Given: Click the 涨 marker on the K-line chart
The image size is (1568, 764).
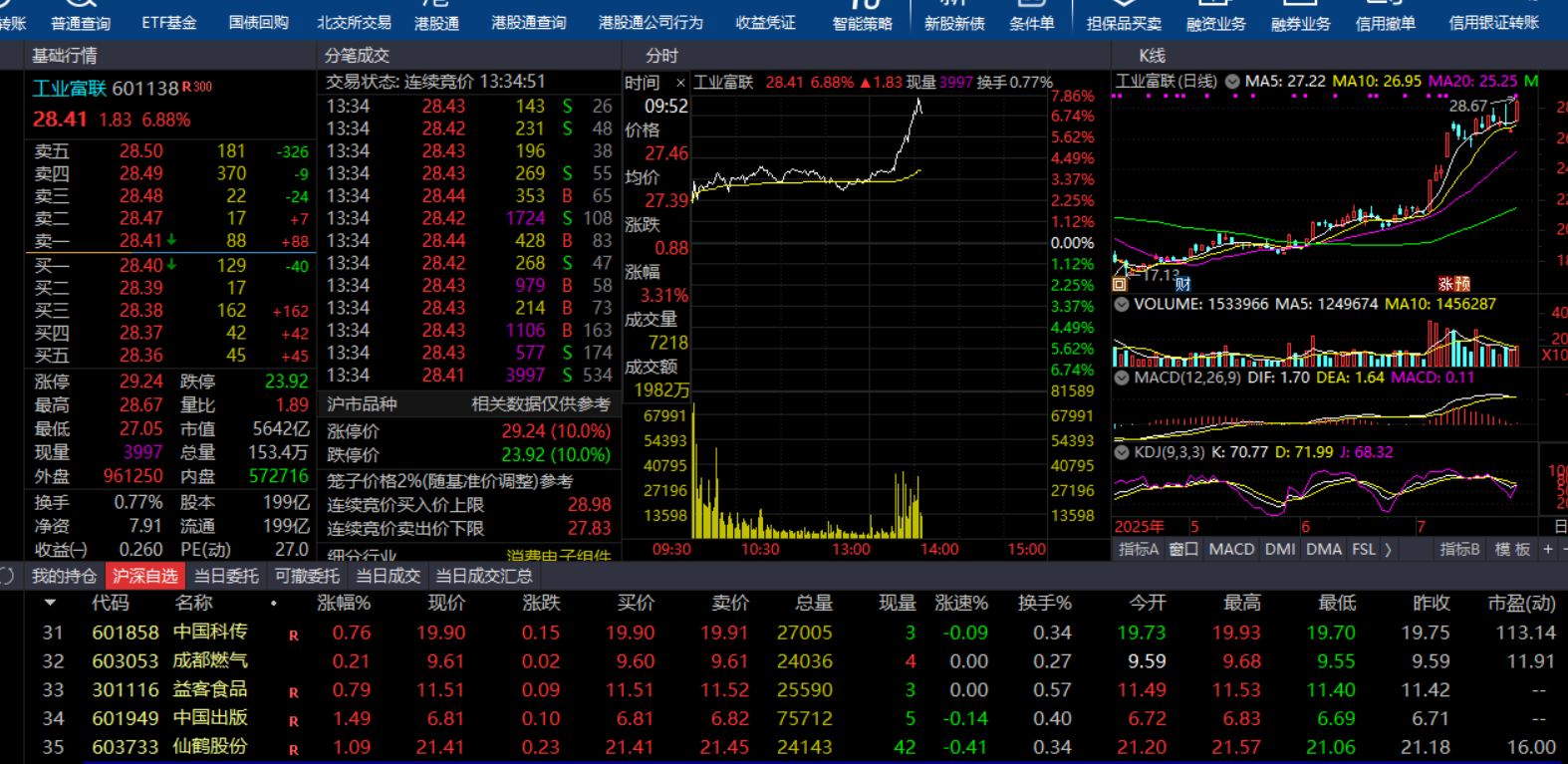Looking at the screenshot, I should point(1445,284).
